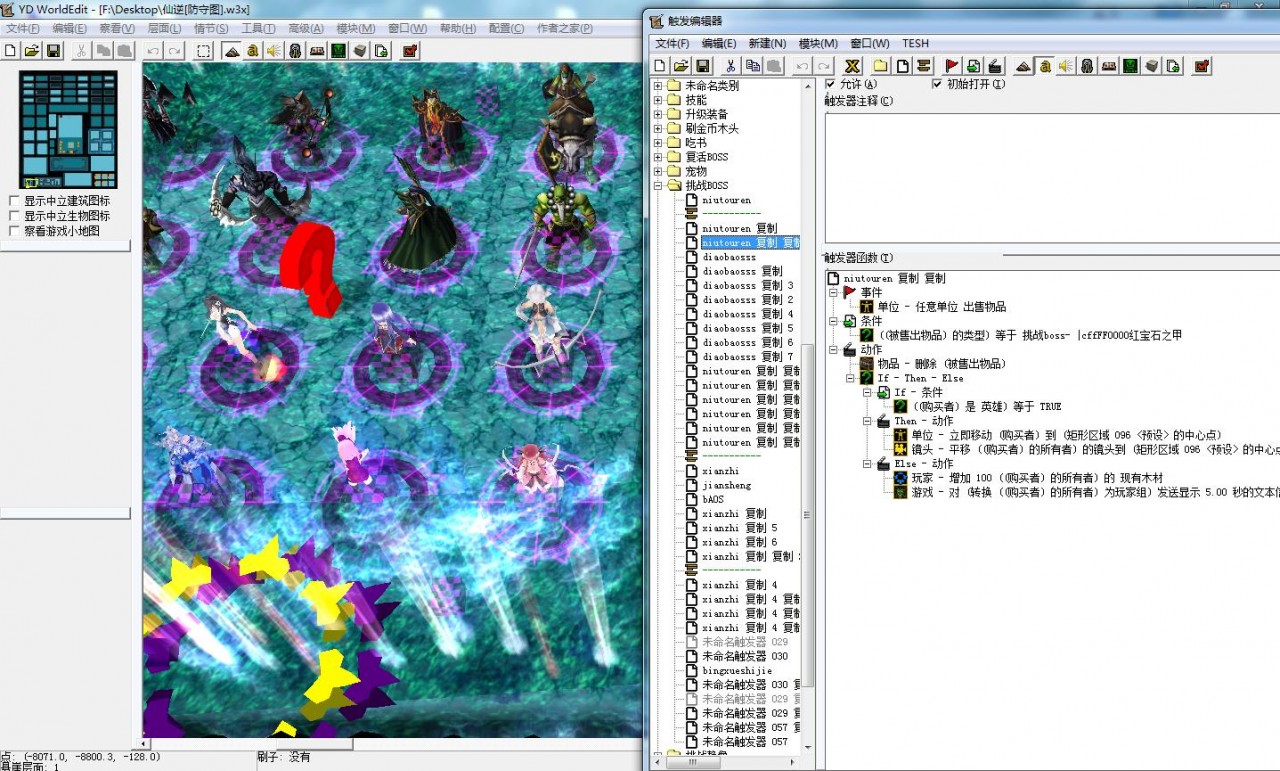Open 文件(F) menu in YD WorldEdit

(x=22, y=28)
